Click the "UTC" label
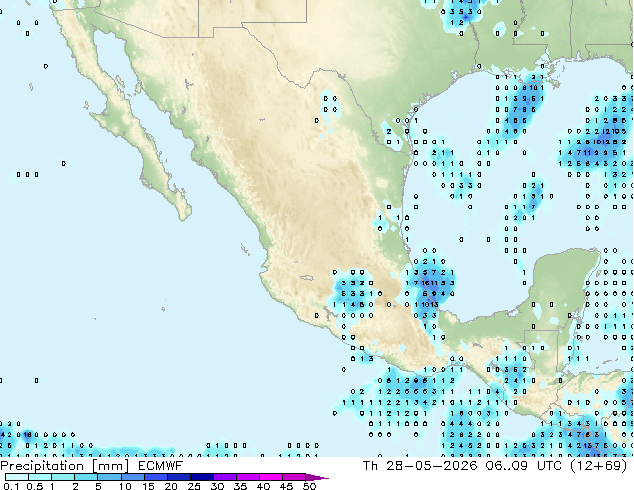 pyautogui.click(x=549, y=466)
